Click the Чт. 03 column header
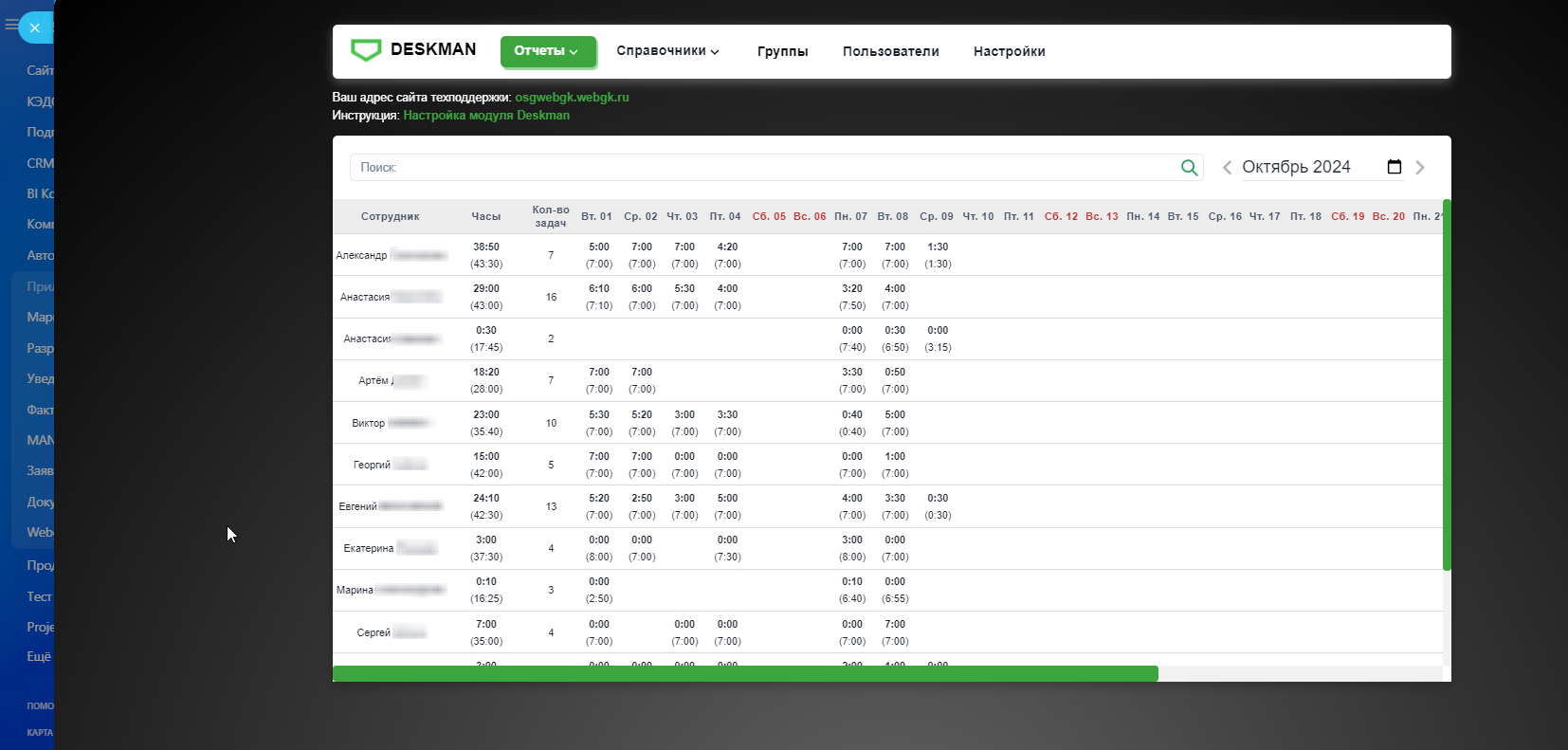1568x750 pixels. pos(683,216)
